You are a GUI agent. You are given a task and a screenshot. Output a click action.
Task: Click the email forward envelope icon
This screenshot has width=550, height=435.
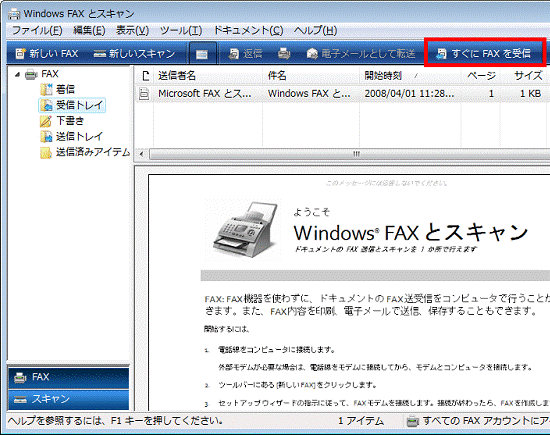click(311, 54)
